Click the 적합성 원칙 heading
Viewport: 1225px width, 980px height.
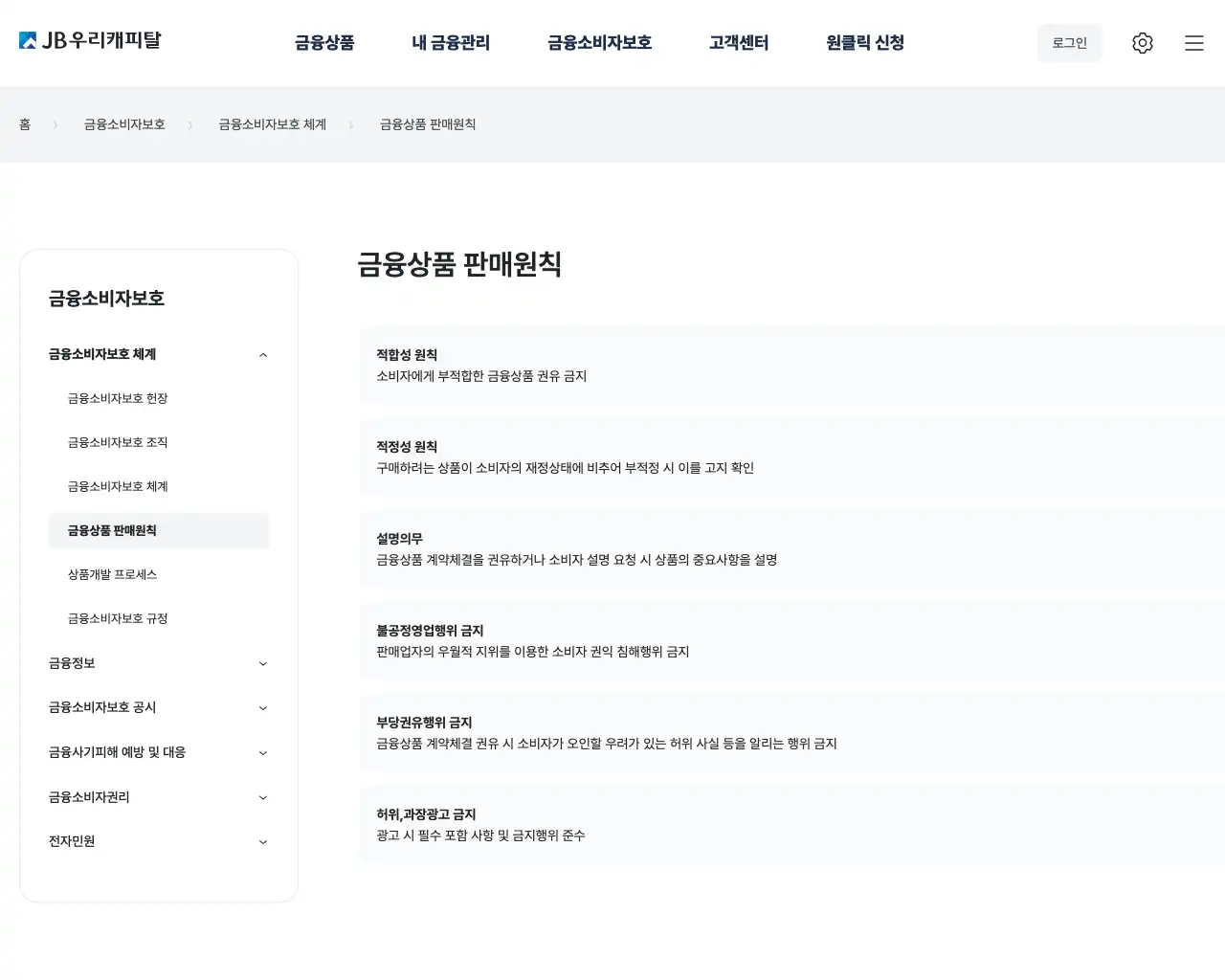click(x=407, y=355)
